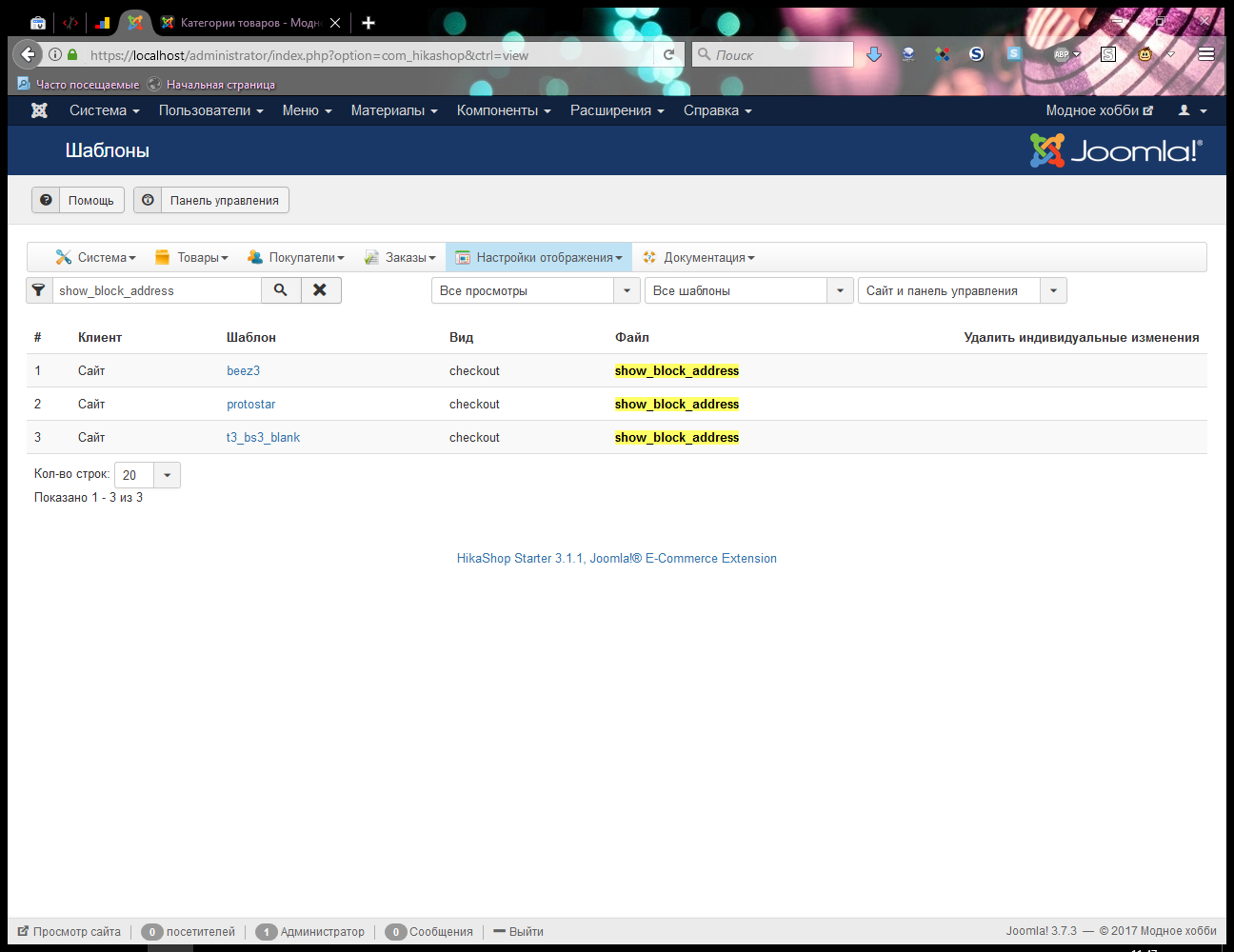Screen dimensions: 1234x952
Task: Open the user account menu icon
Action: (1192, 110)
